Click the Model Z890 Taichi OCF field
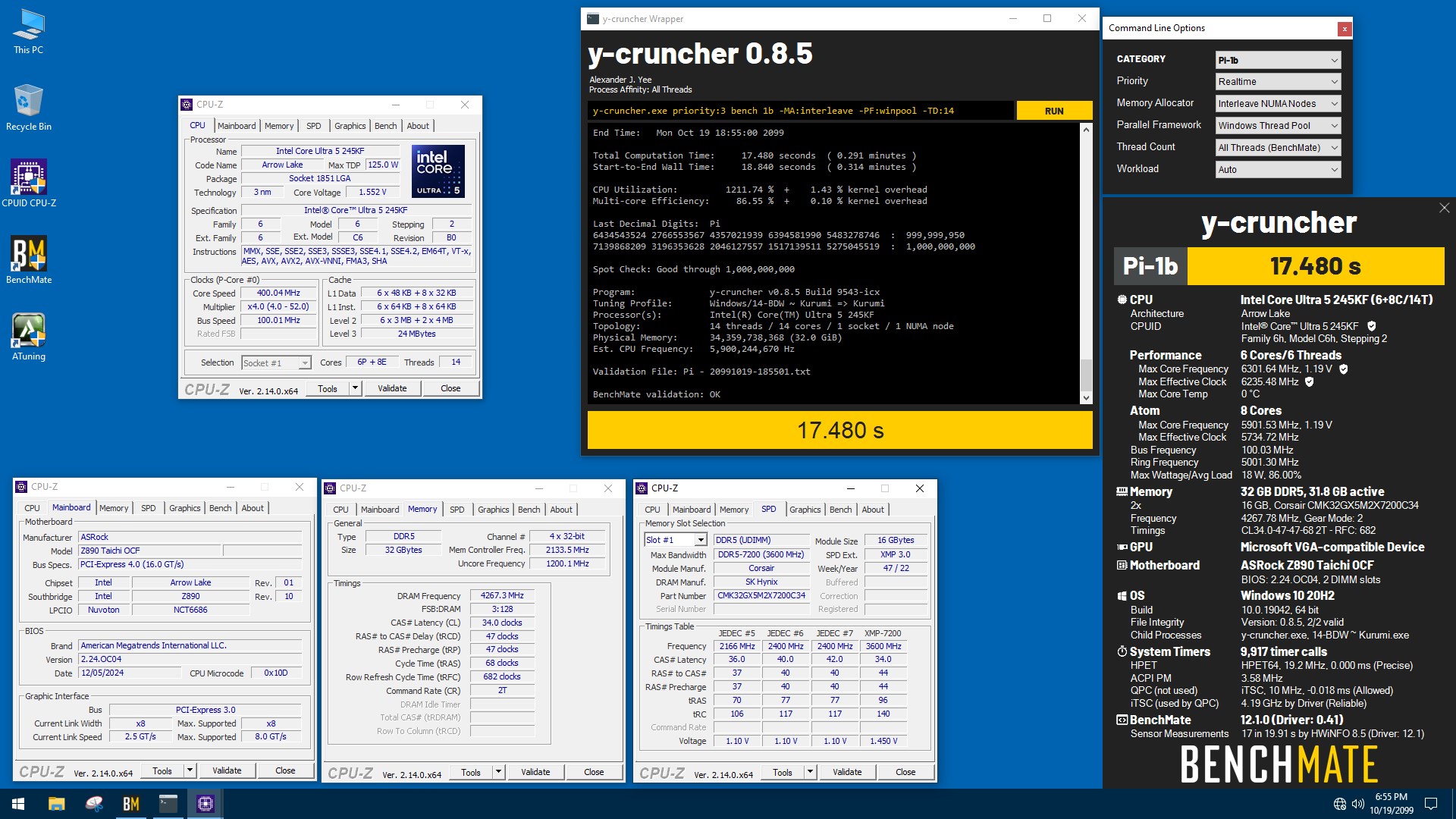The width and height of the screenshot is (1456, 819). [149, 551]
